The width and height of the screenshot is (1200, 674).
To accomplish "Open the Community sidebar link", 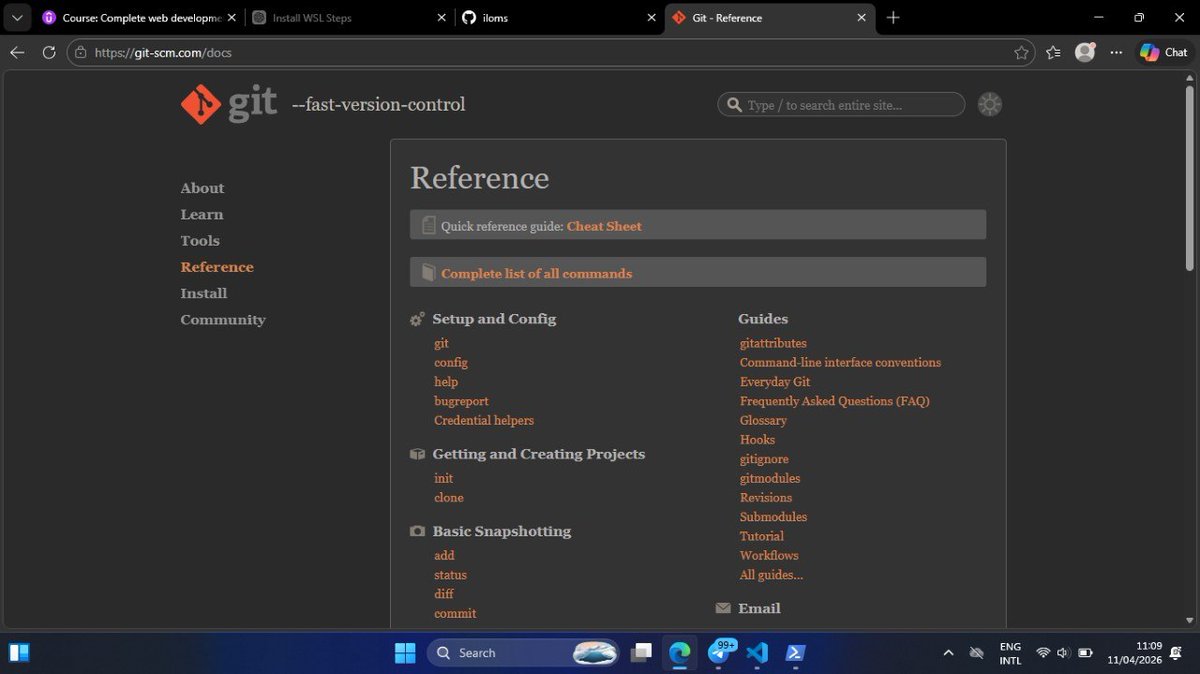I will pyautogui.click(x=223, y=319).
